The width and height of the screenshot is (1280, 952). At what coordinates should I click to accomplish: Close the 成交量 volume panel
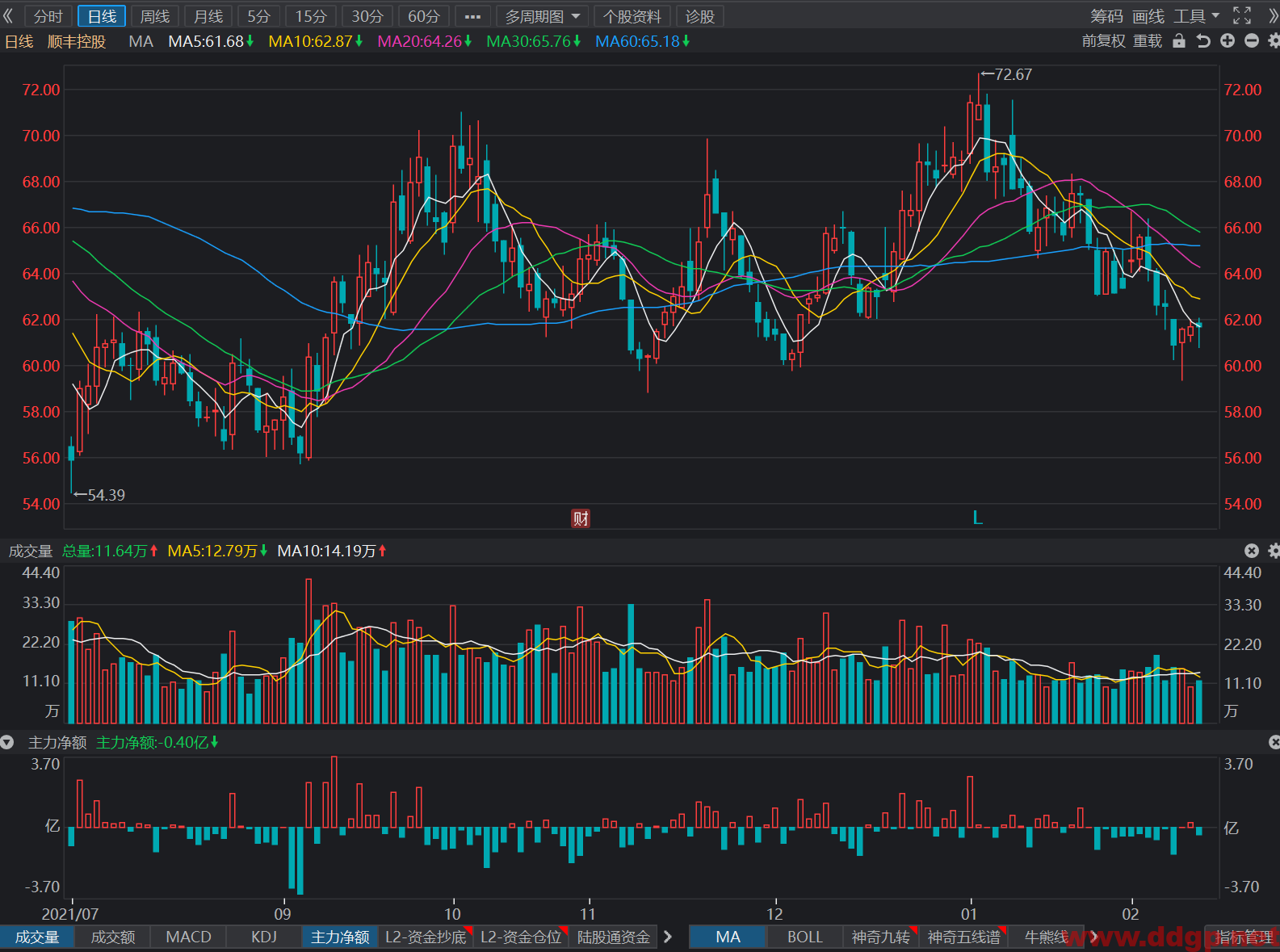(1252, 551)
